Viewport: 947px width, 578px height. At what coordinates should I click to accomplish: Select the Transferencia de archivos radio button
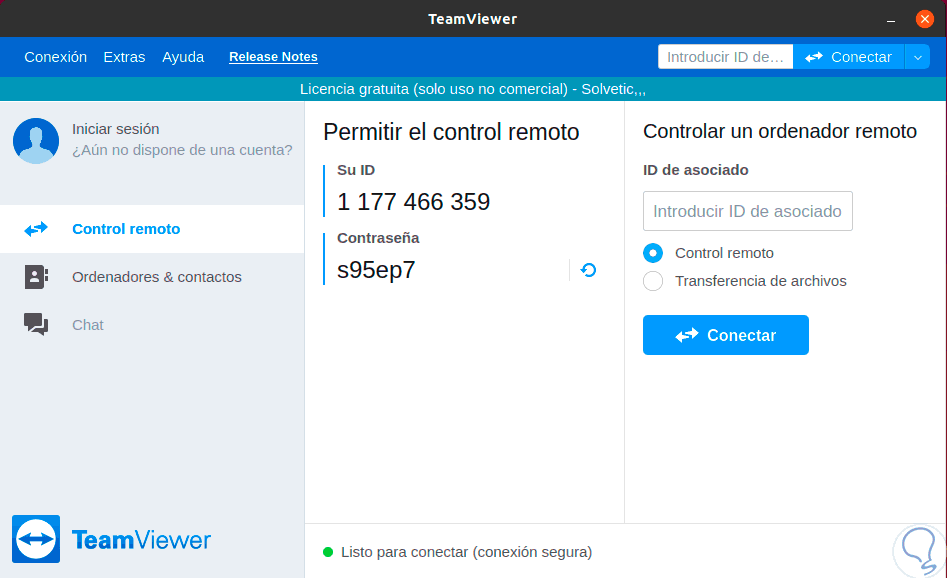(x=653, y=281)
